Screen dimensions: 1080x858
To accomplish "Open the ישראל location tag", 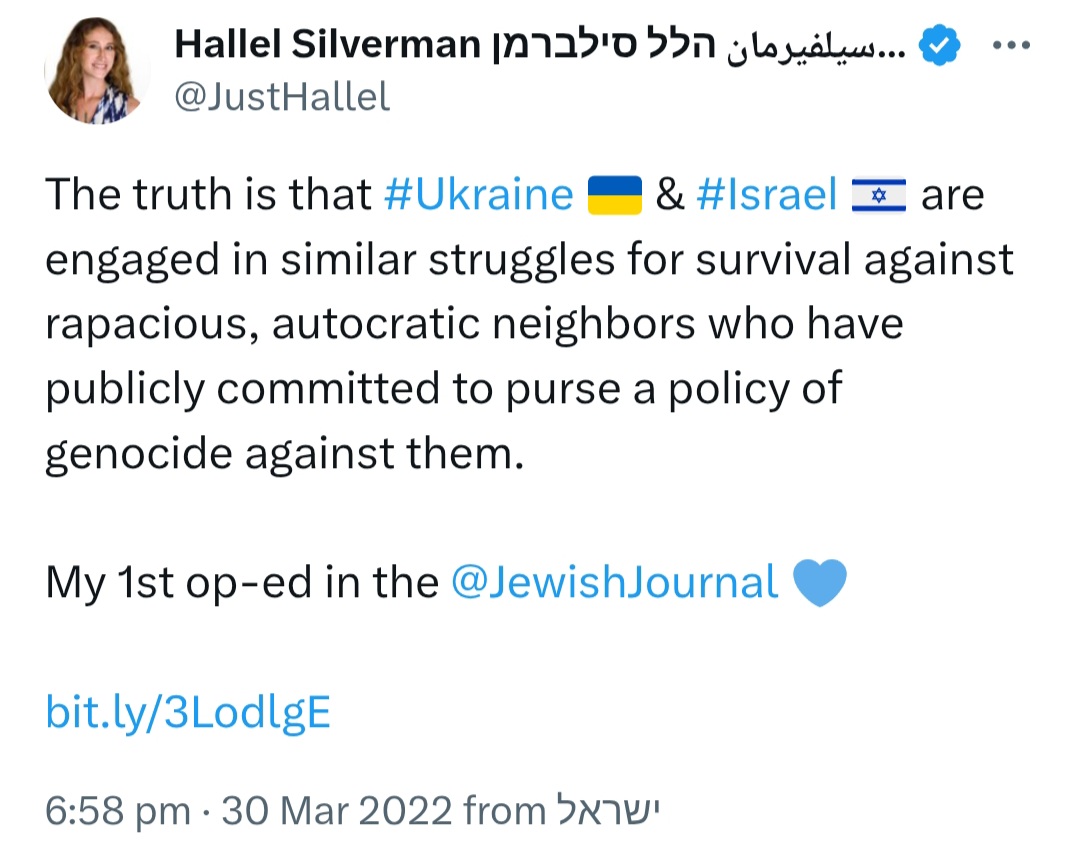I will click(608, 809).
